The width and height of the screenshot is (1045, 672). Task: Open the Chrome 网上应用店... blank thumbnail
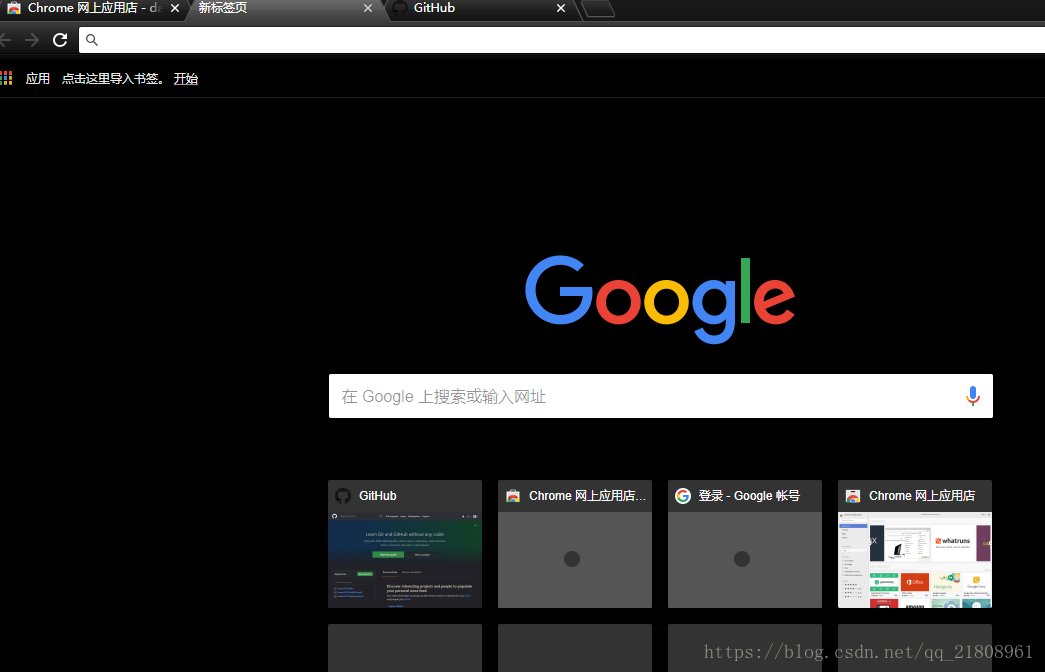pyautogui.click(x=574, y=559)
